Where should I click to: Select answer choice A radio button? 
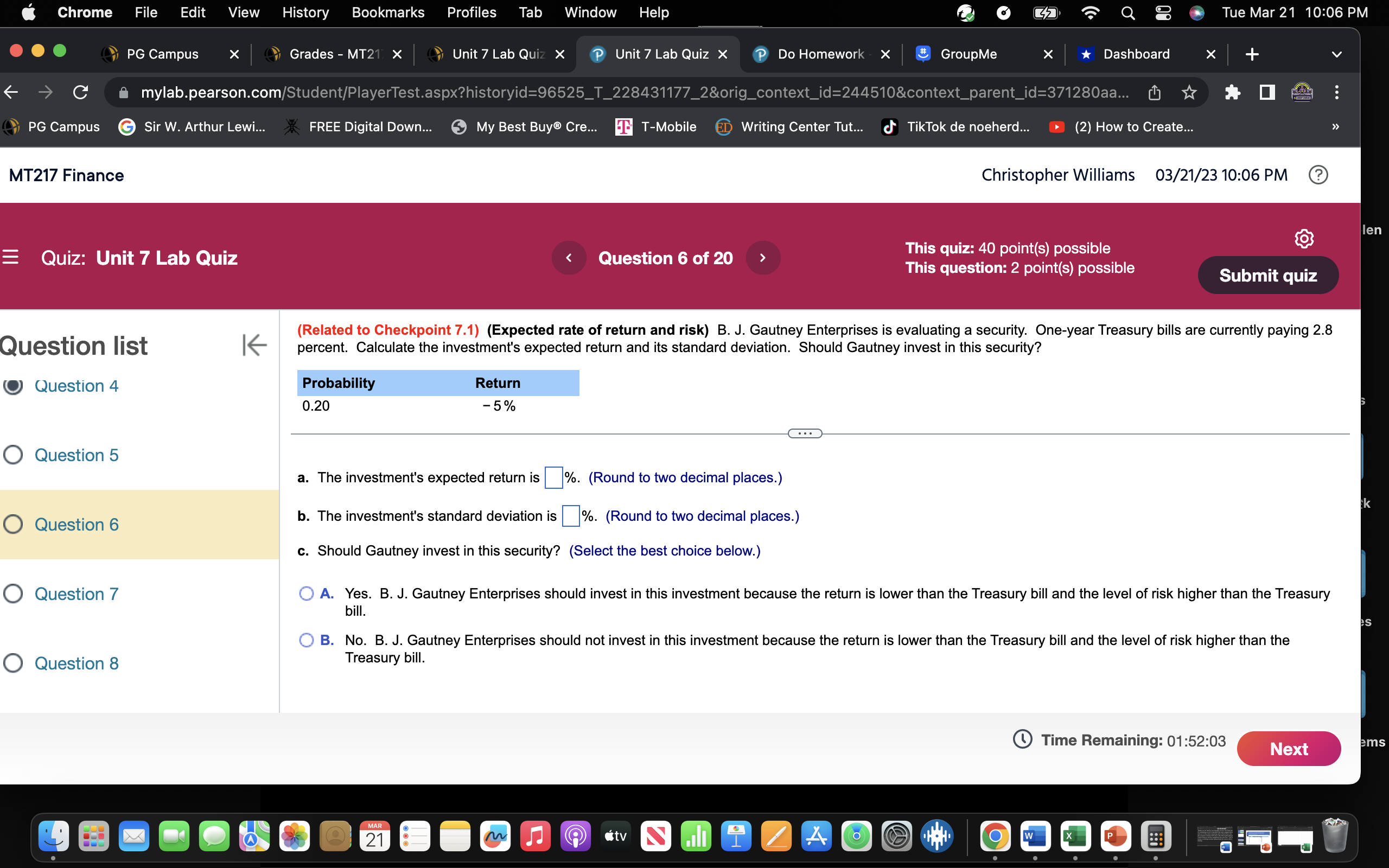[x=306, y=593]
